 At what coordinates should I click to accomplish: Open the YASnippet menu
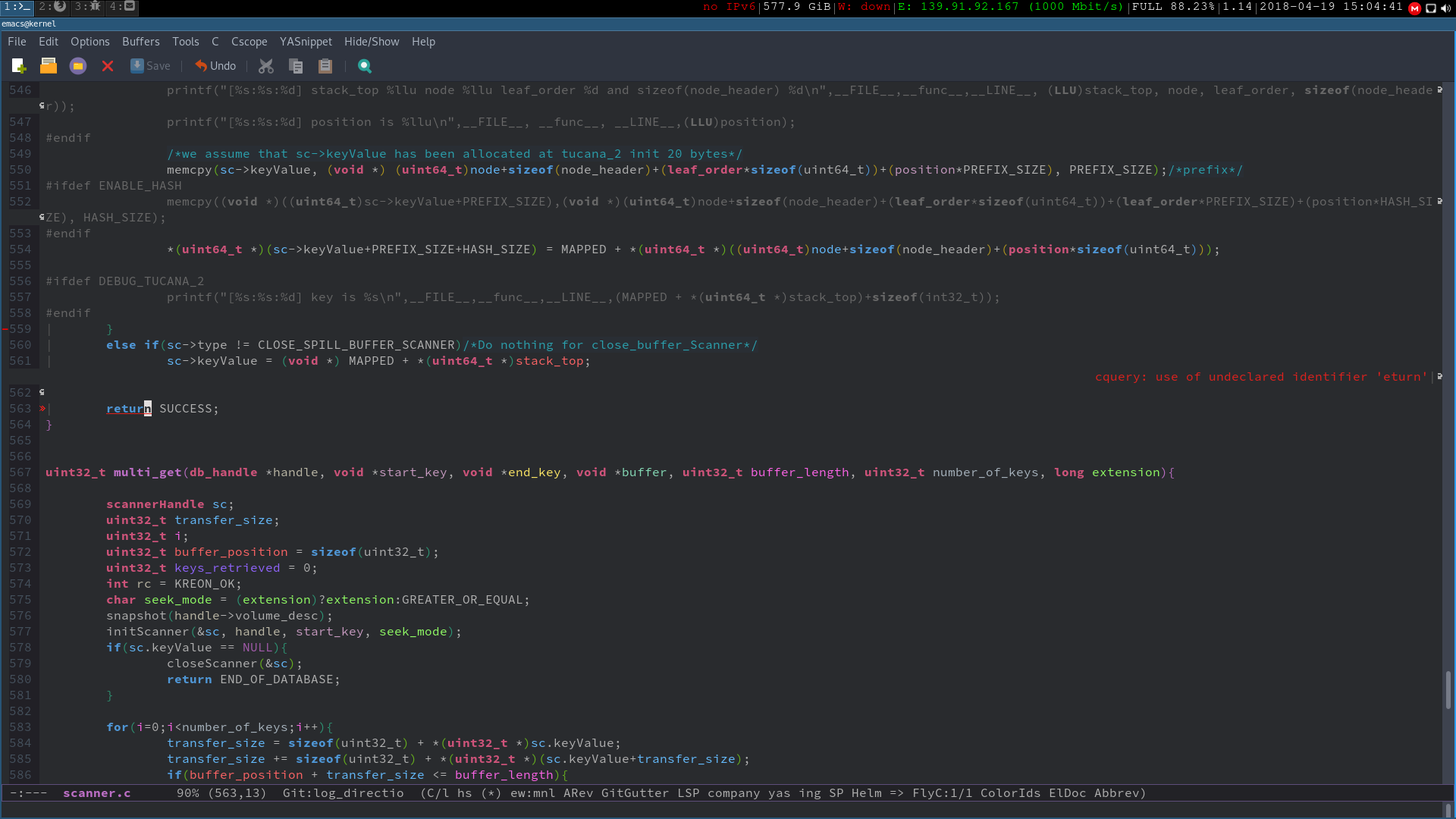(x=306, y=42)
